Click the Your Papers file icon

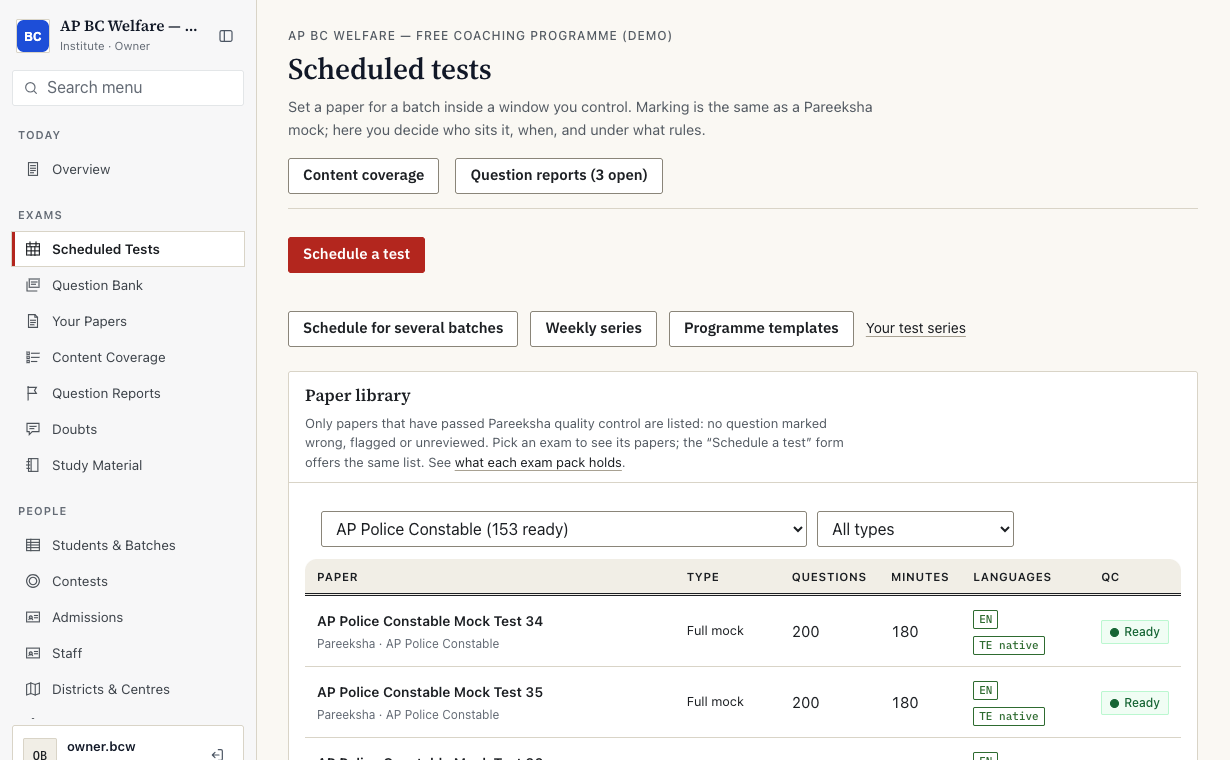point(33,321)
